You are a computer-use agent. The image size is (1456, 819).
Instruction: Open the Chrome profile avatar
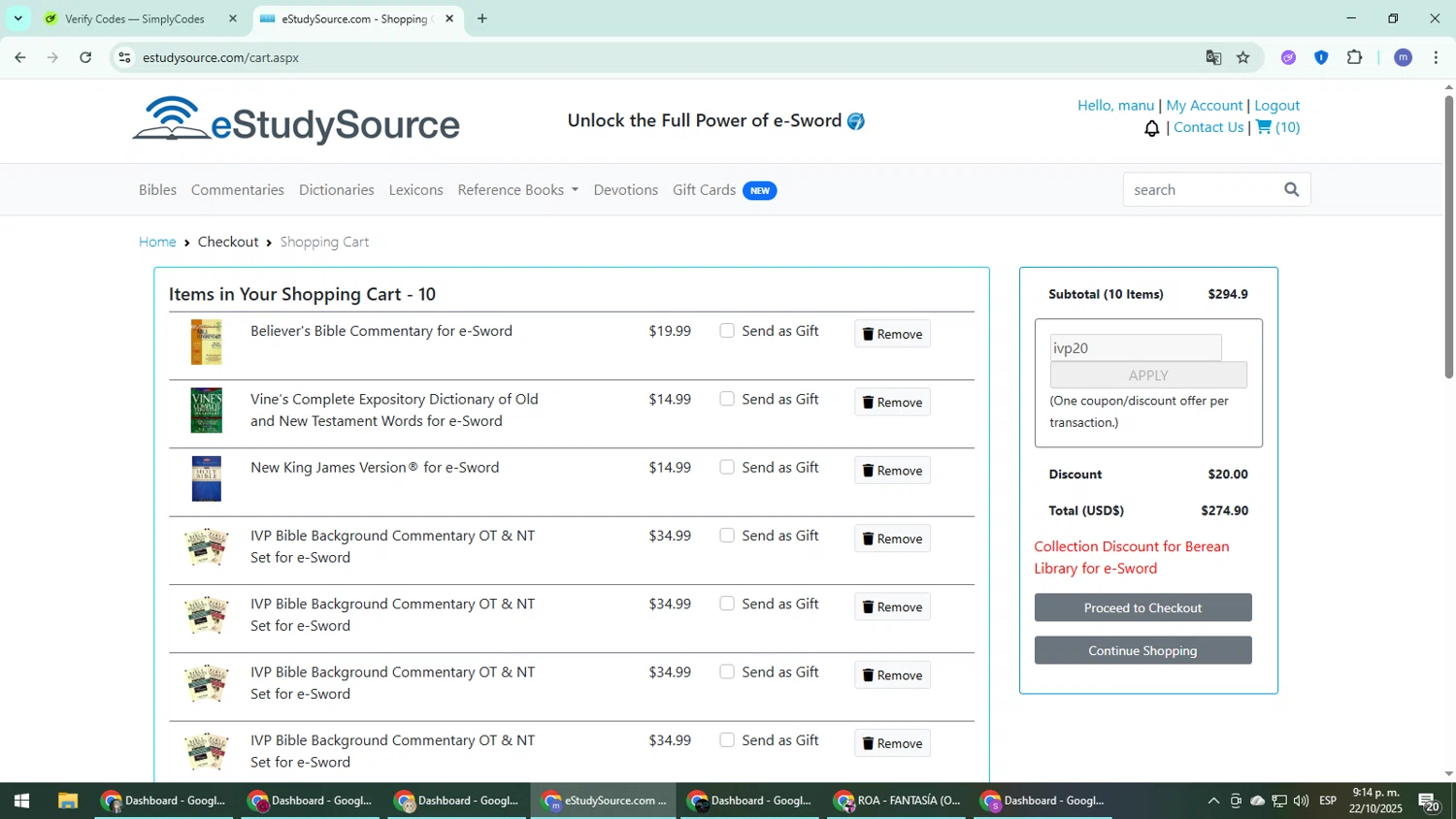point(1403,57)
